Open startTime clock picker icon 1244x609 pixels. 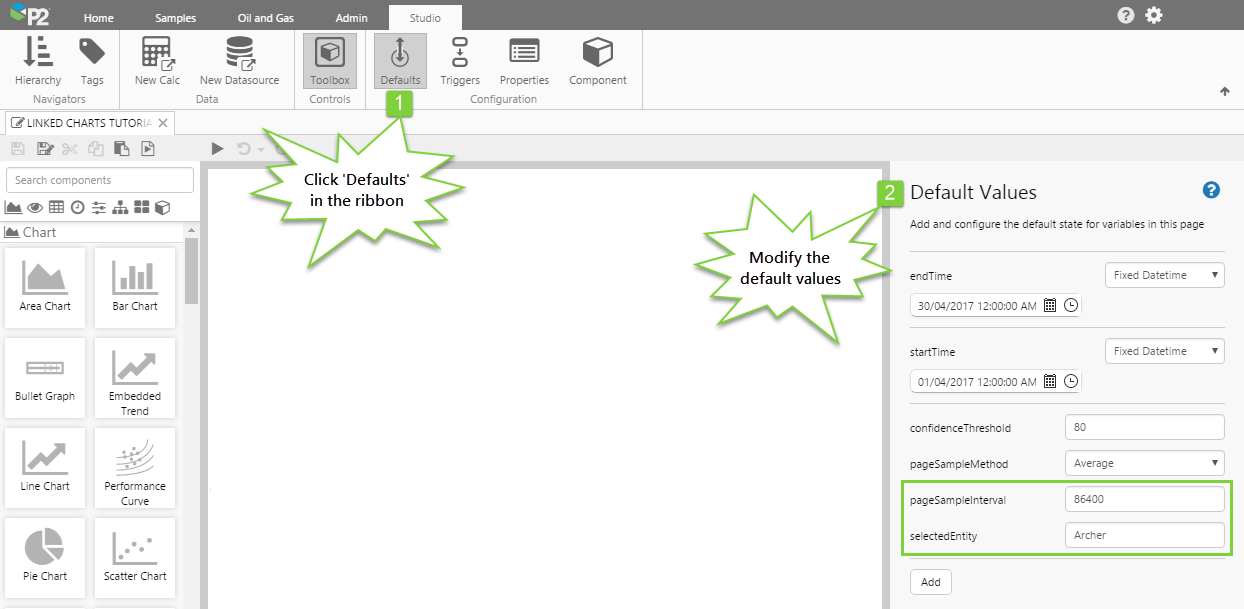tap(1071, 382)
